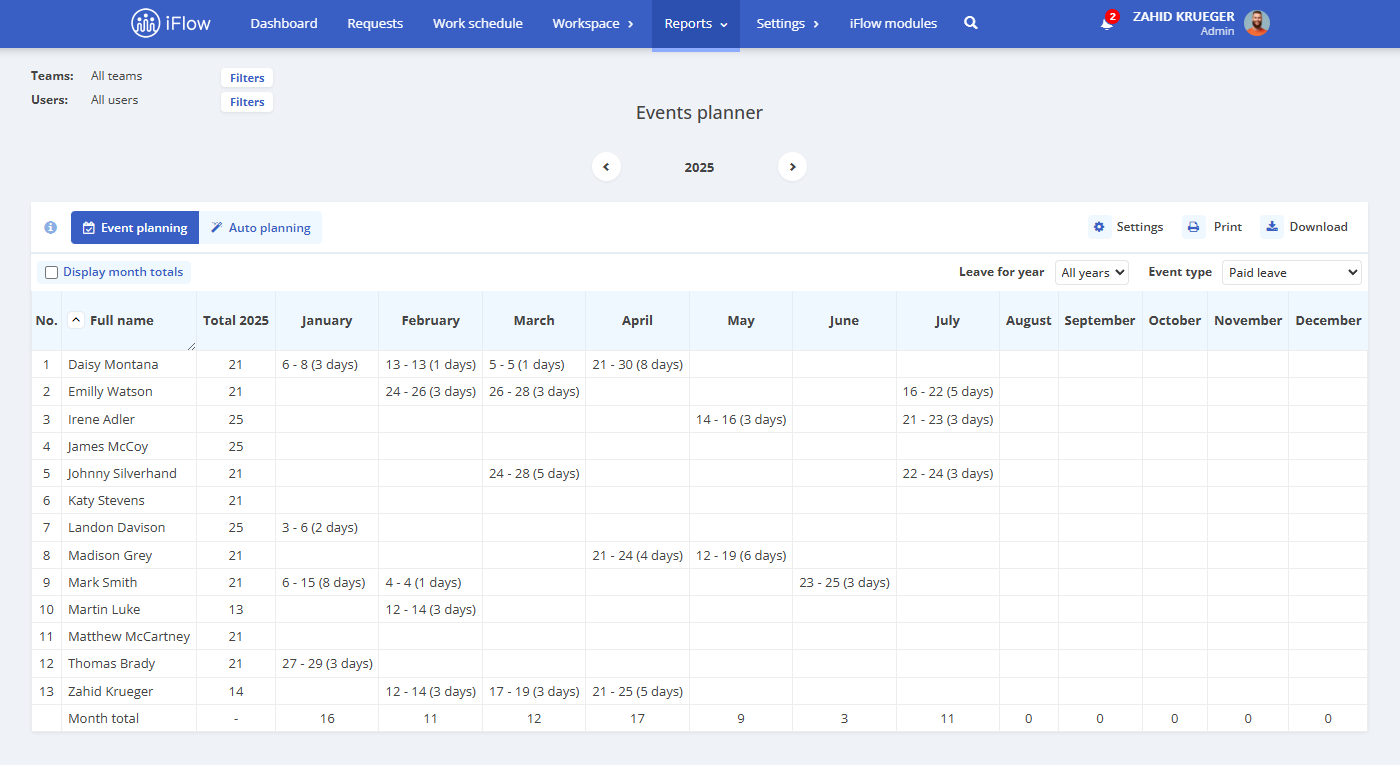The image size is (1400, 765).
Task: Select Thomas Brady row name
Action: (111, 664)
